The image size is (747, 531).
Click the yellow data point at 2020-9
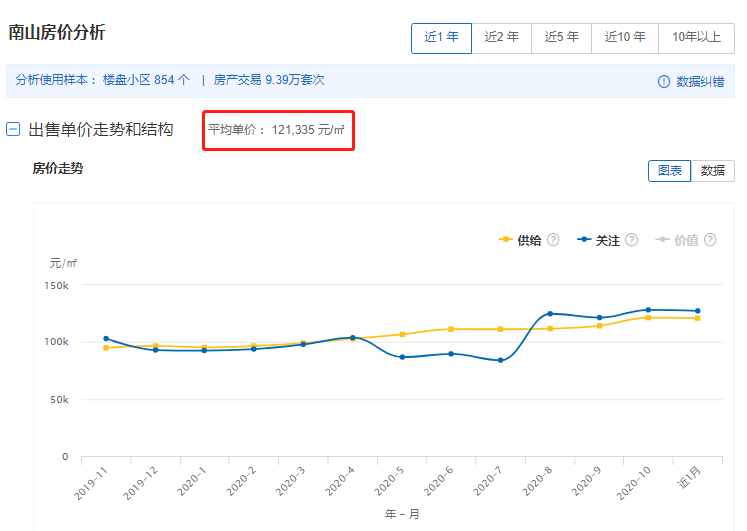point(600,326)
